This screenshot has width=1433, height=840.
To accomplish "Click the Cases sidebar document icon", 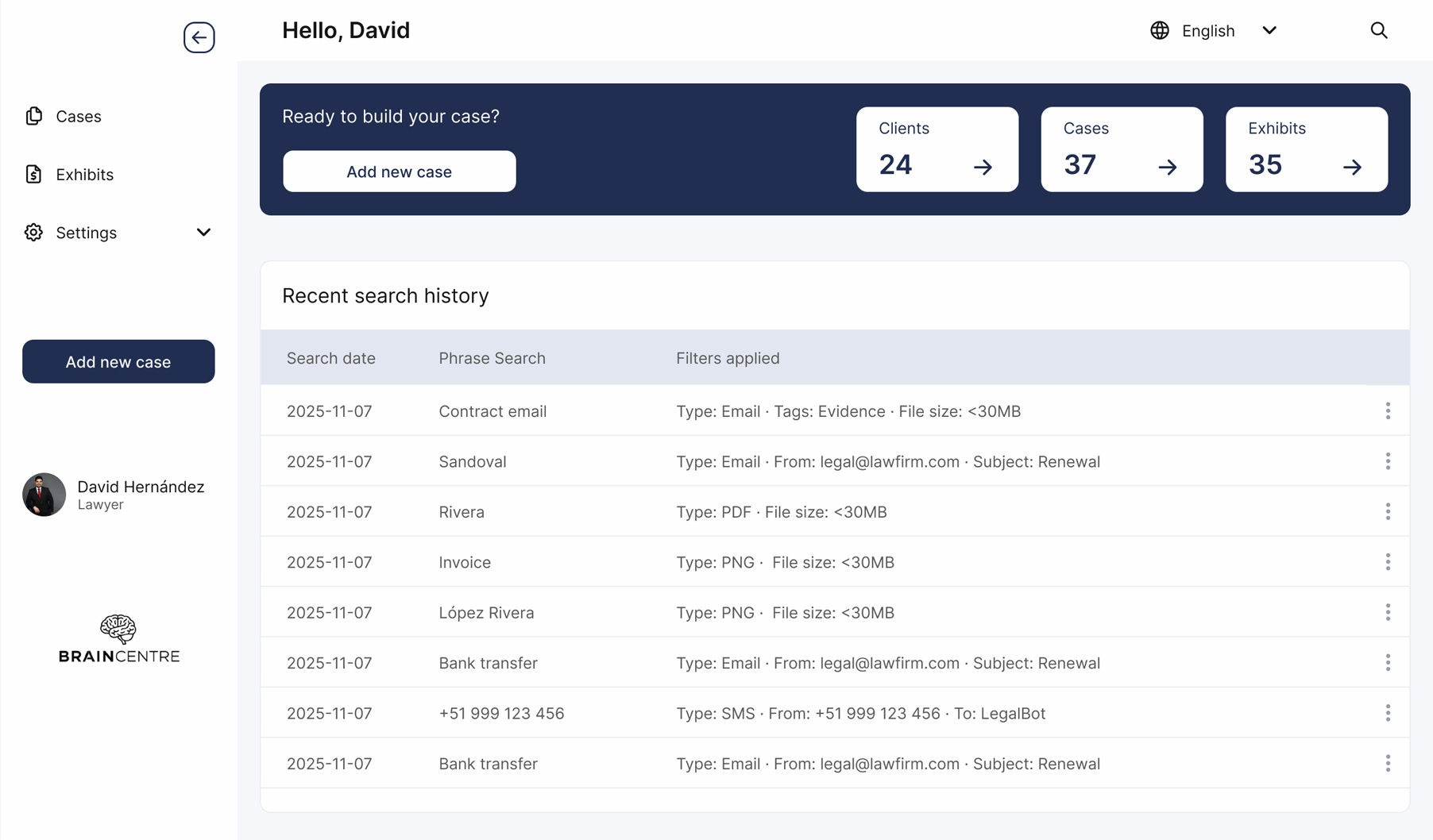I will point(33,116).
